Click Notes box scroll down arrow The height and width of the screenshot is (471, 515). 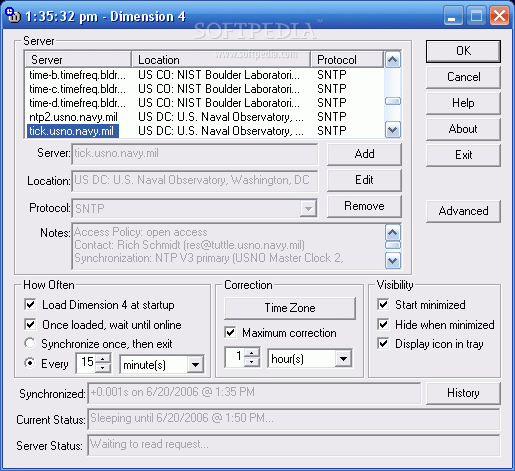(393, 261)
